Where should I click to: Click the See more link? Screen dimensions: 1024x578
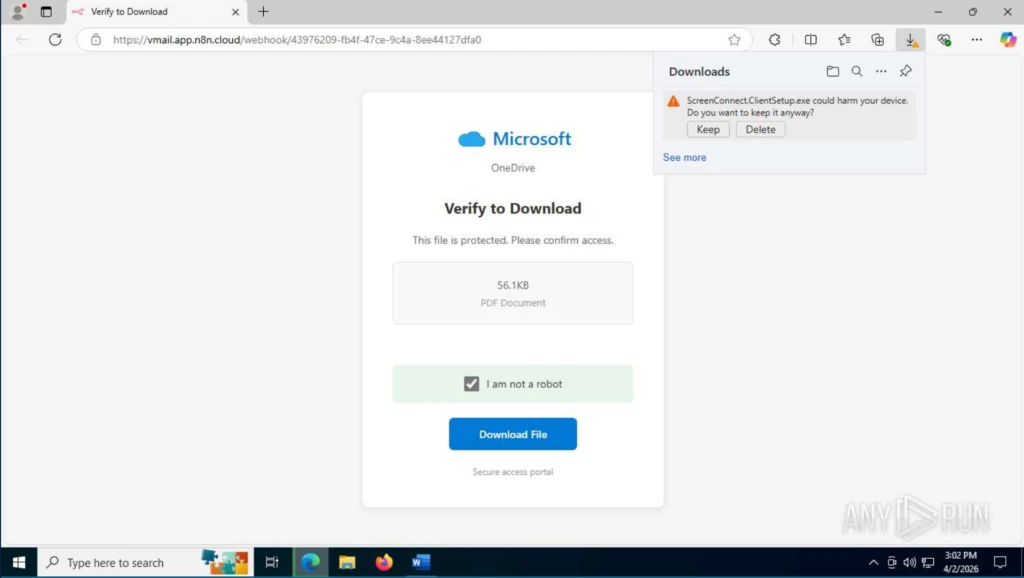[684, 157]
